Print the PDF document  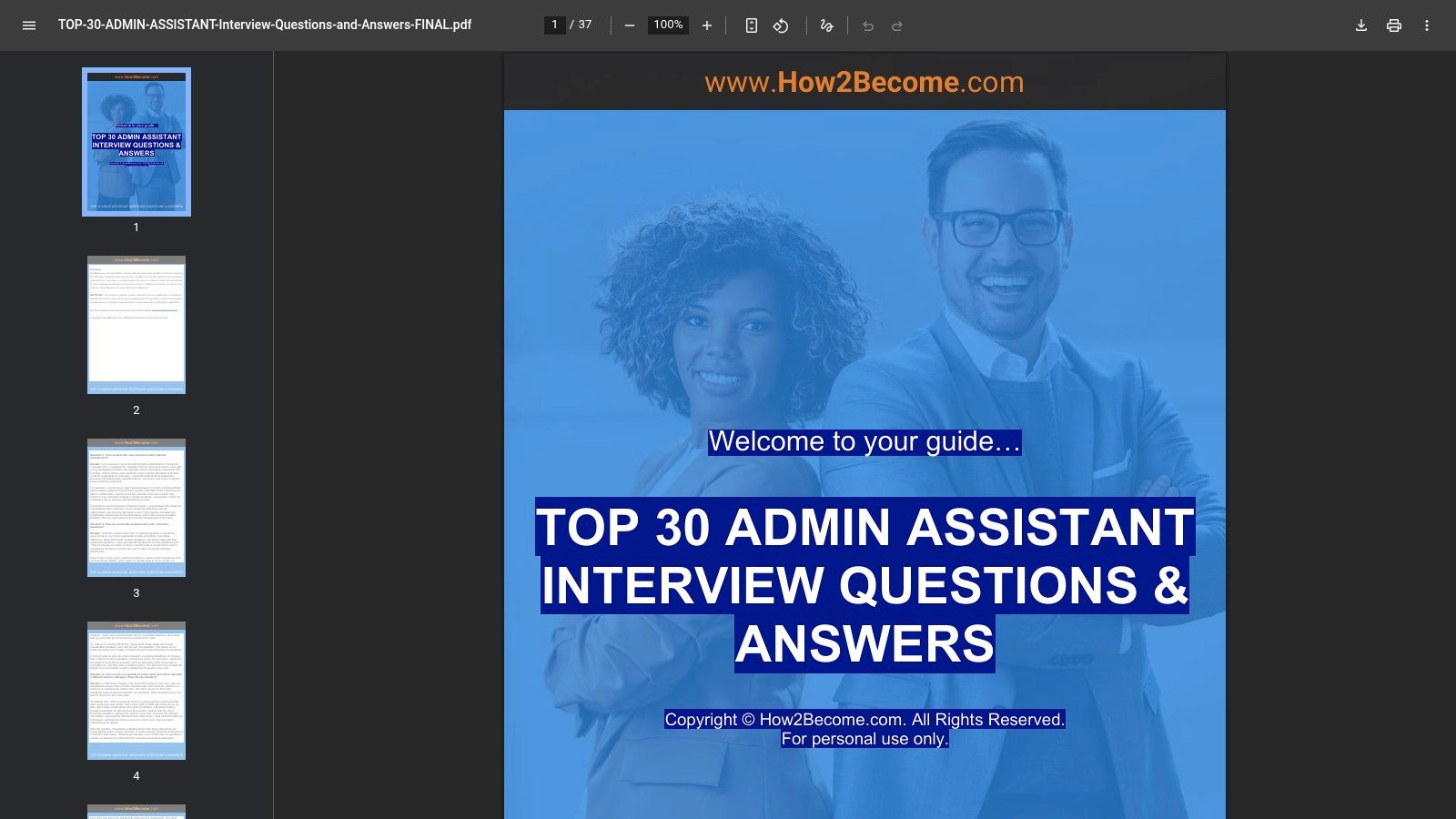[x=1394, y=25]
